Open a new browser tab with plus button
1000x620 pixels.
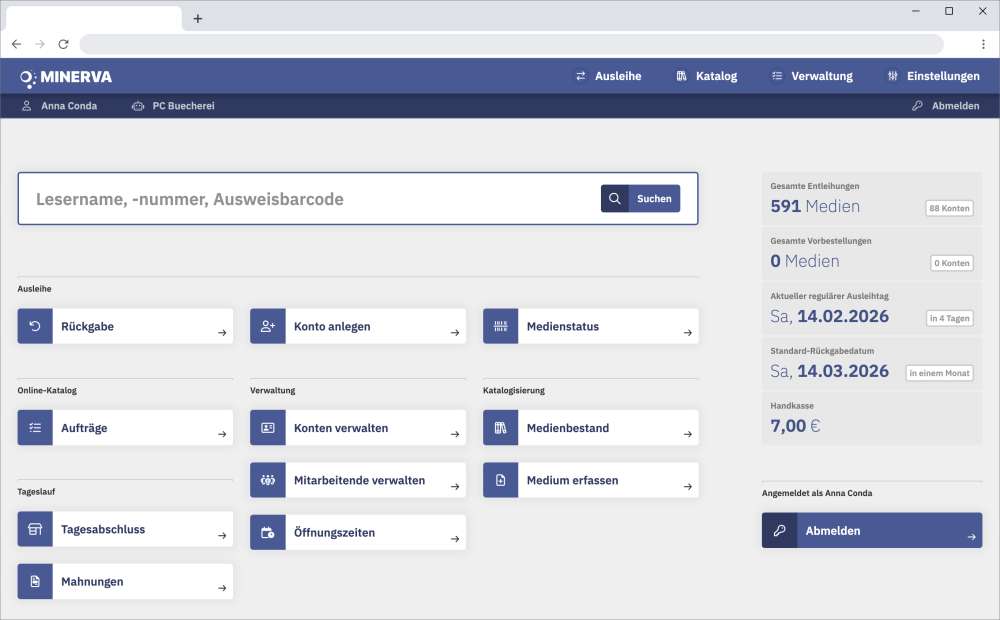click(x=198, y=19)
